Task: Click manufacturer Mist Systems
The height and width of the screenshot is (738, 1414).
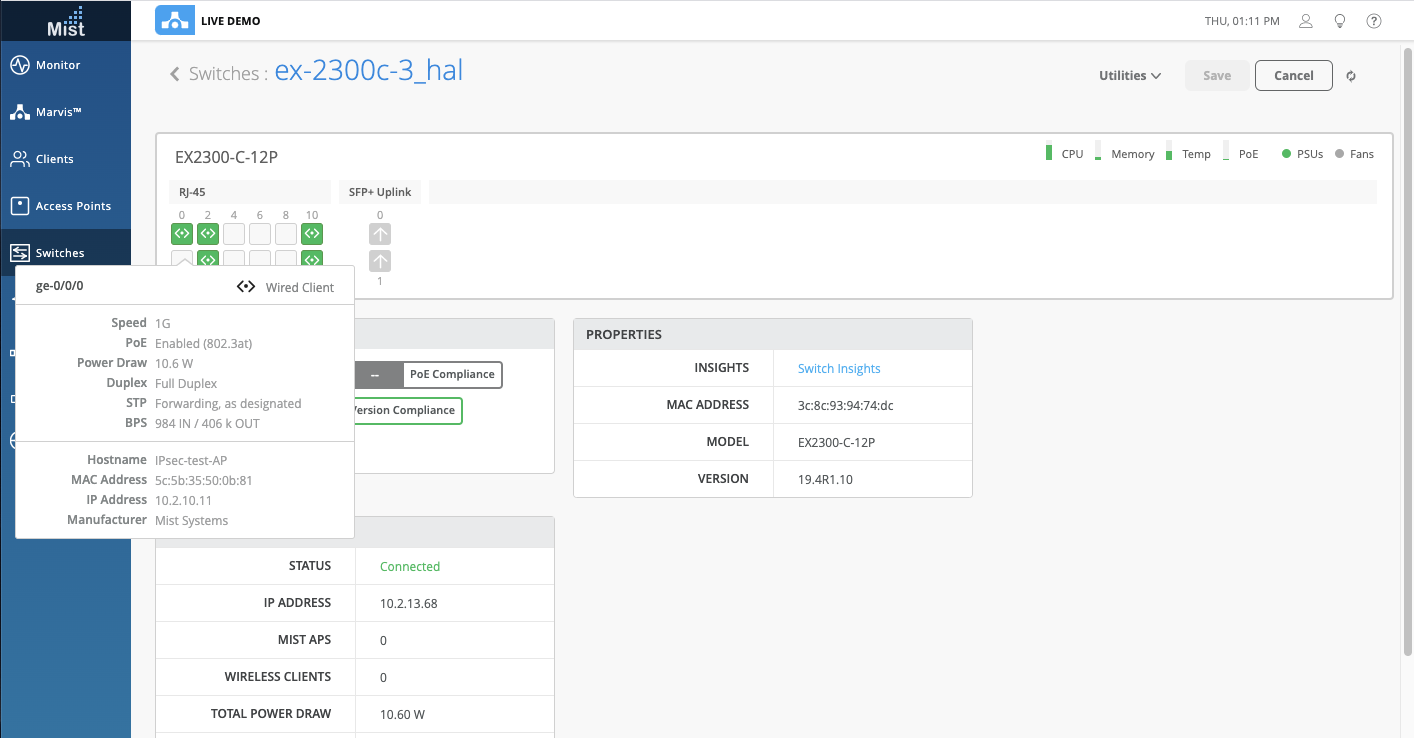Action: (192, 520)
